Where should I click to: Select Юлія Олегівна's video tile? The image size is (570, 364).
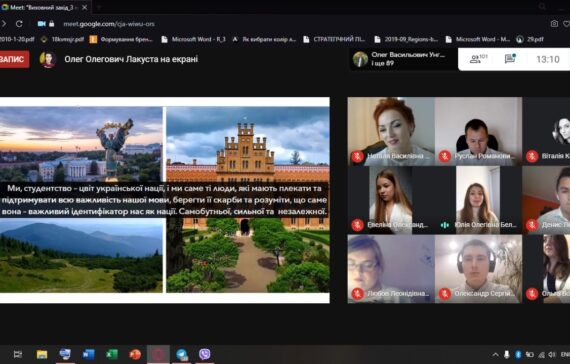tap(478, 200)
